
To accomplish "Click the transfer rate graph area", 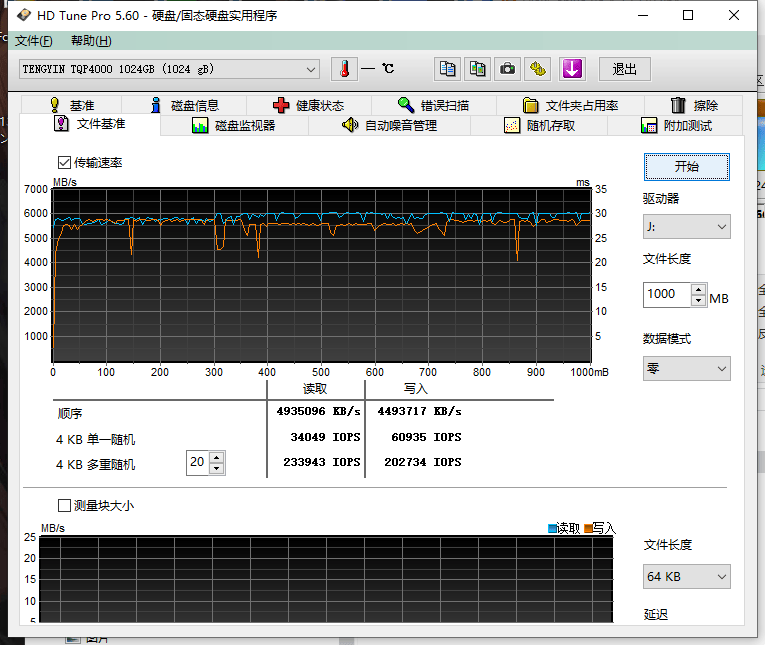I will pyautogui.click(x=322, y=275).
